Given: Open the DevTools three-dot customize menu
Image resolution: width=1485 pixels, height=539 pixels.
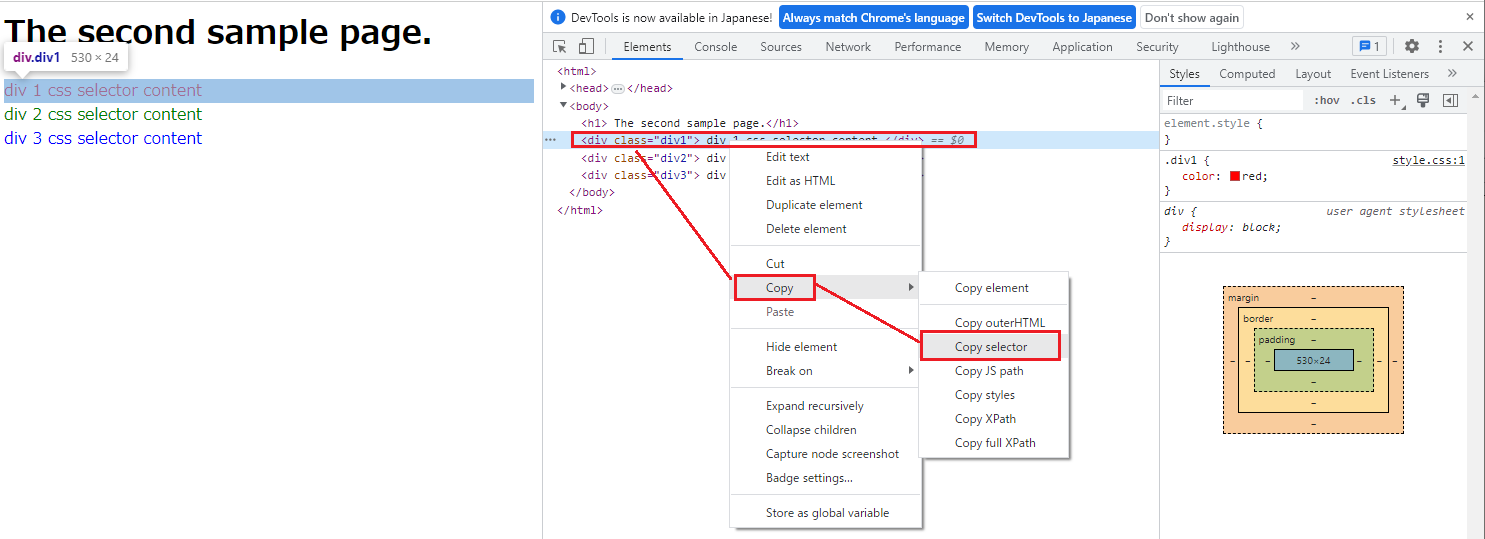Looking at the screenshot, I should point(1440,47).
